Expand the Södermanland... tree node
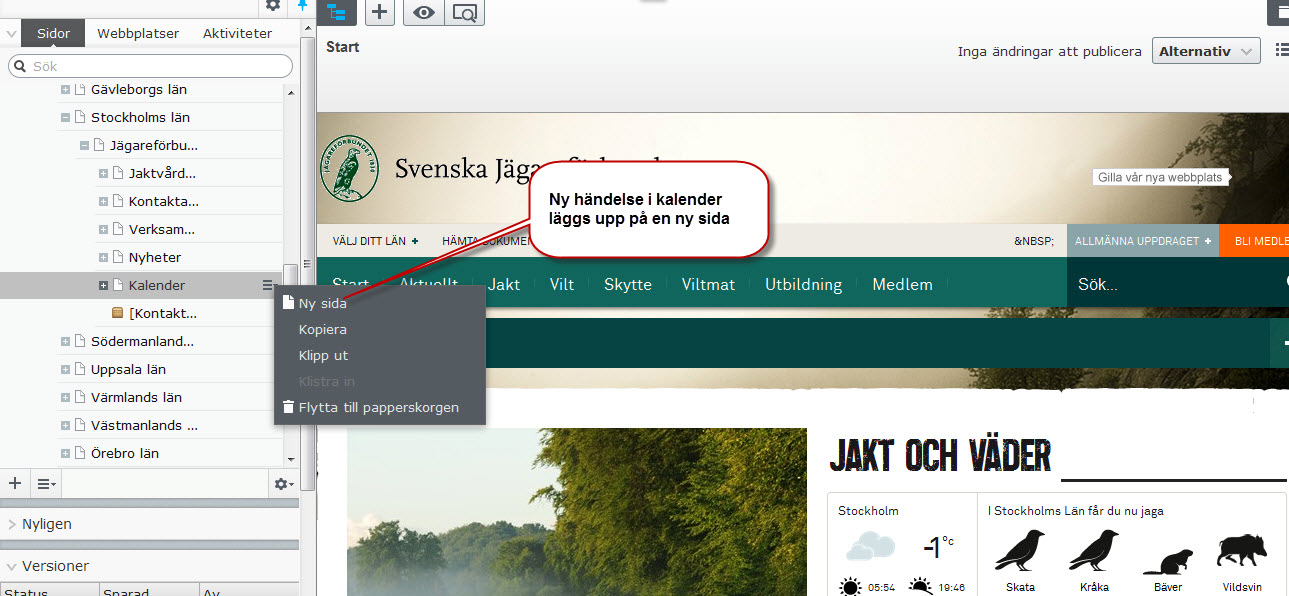1289x596 pixels. (x=66, y=341)
